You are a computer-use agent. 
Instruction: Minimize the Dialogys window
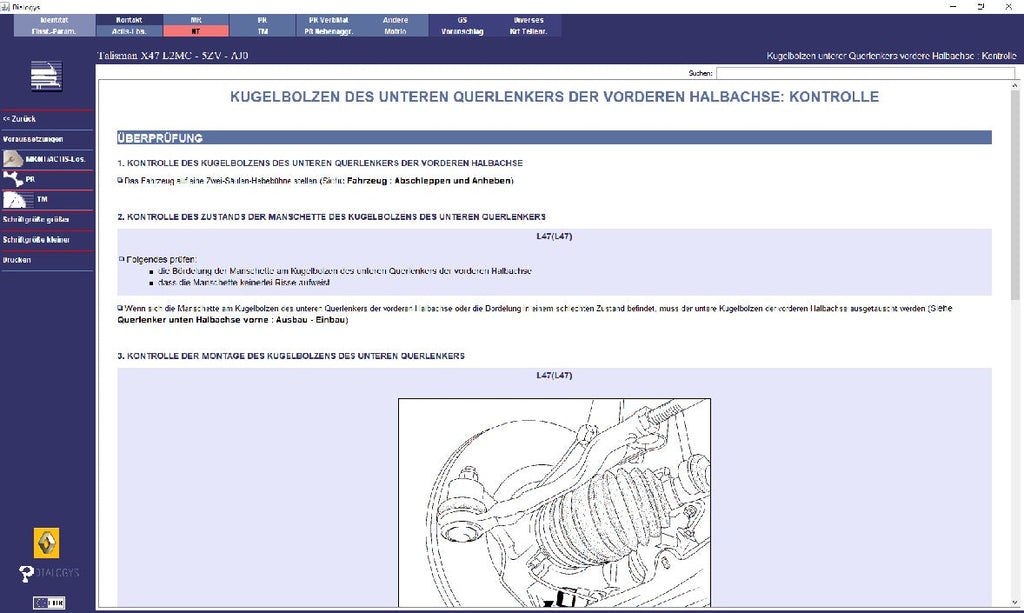coord(953,7)
